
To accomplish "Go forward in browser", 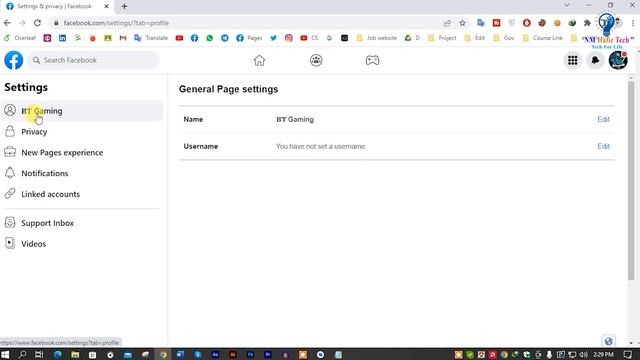I will tap(22, 23).
